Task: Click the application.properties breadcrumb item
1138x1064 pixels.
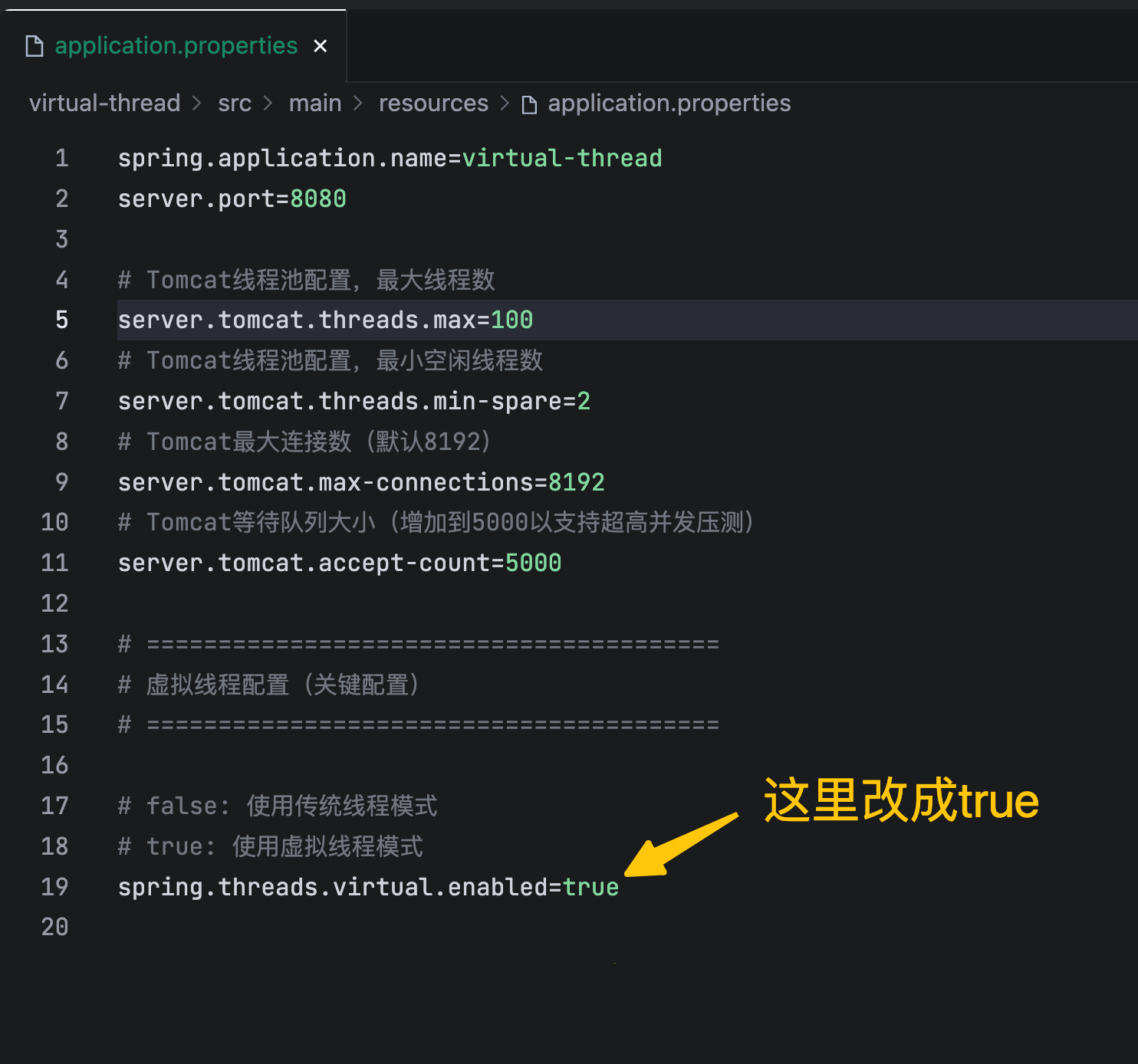Action: click(669, 103)
